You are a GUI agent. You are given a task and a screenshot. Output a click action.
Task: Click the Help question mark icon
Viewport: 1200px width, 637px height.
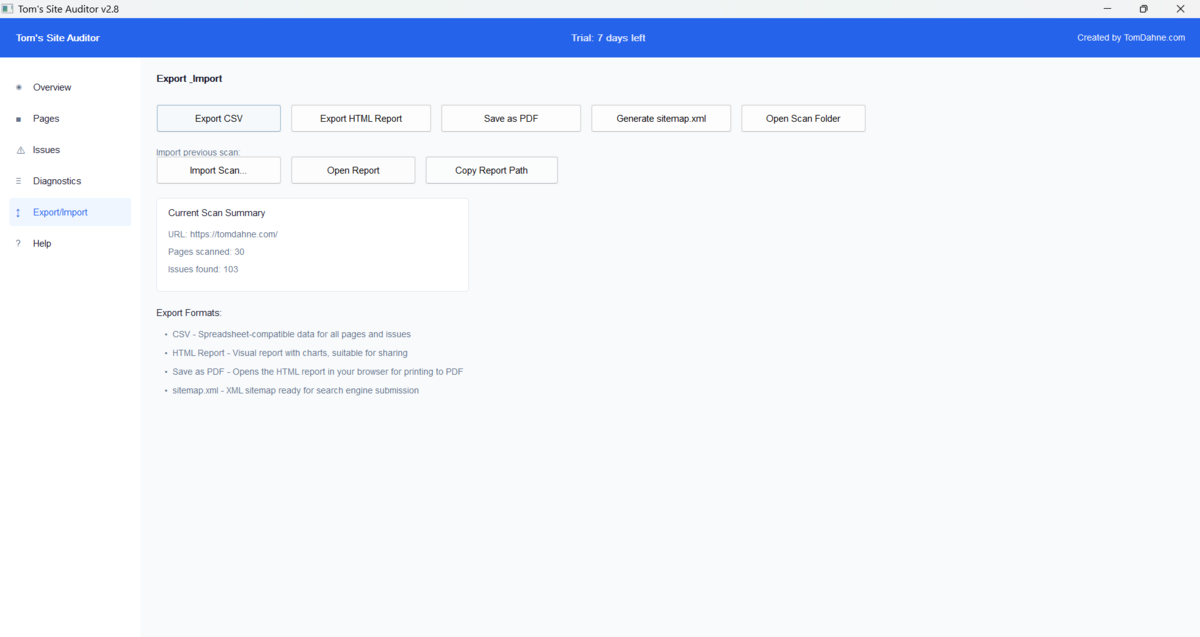click(x=18, y=243)
